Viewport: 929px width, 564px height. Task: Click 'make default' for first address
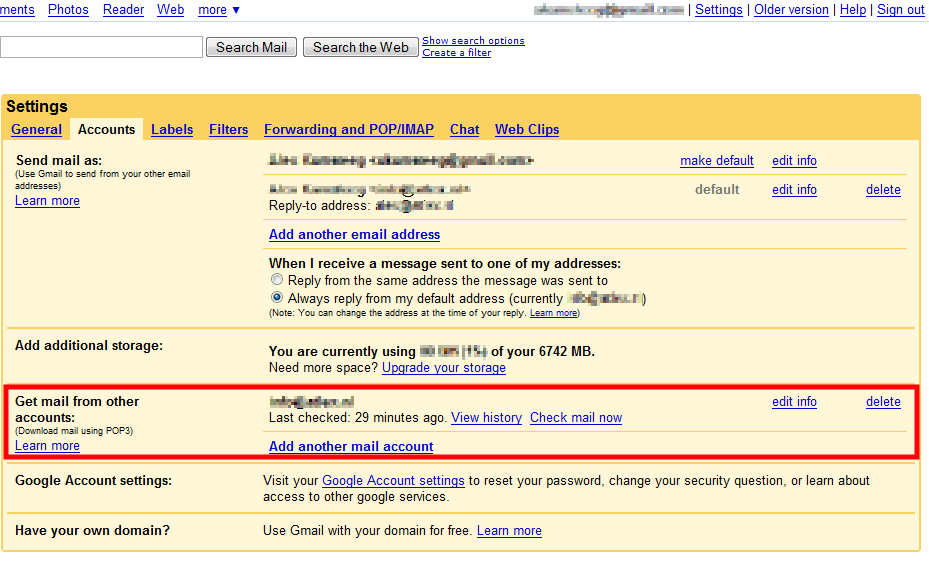click(717, 161)
